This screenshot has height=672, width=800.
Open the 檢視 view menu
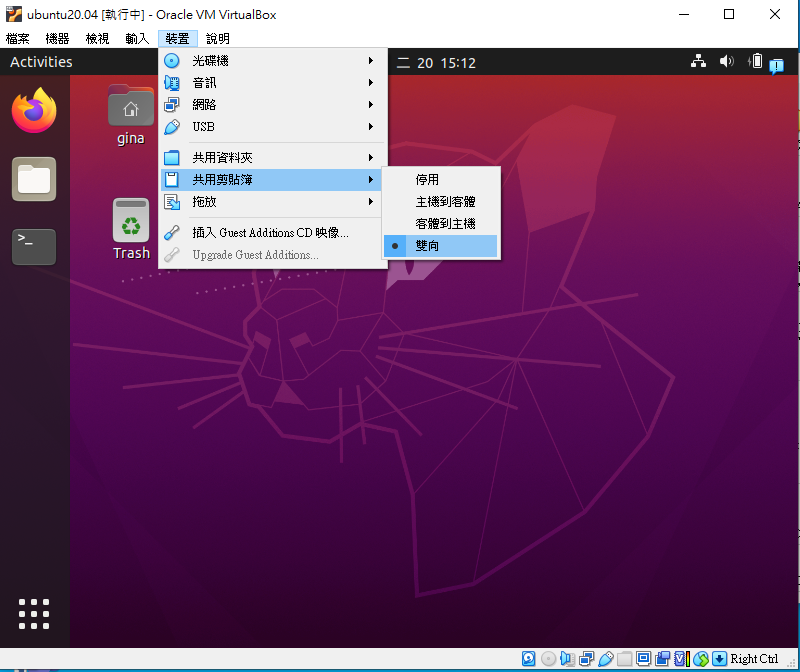tap(97, 38)
